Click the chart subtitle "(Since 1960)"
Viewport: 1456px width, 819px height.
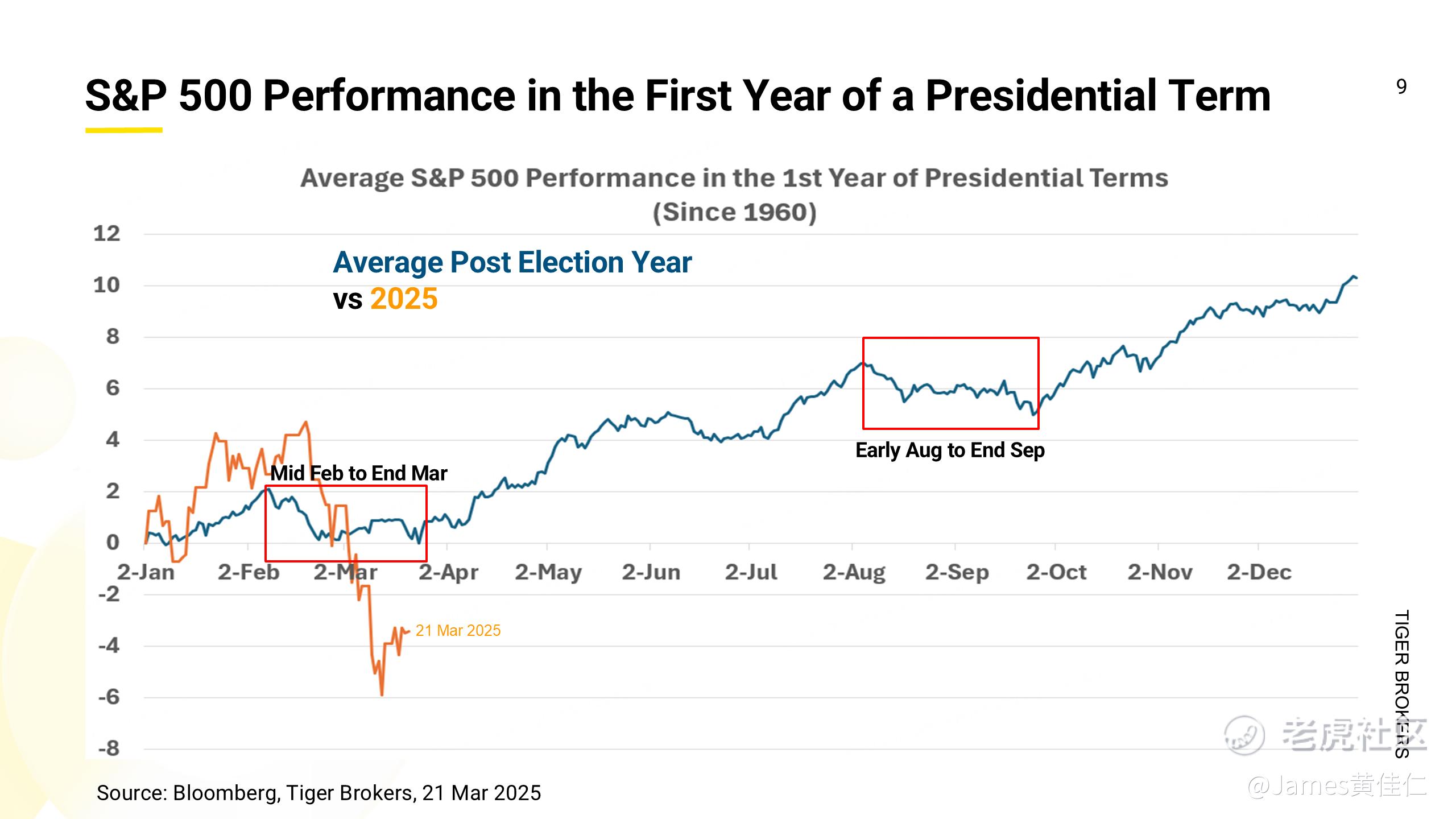pos(734,212)
